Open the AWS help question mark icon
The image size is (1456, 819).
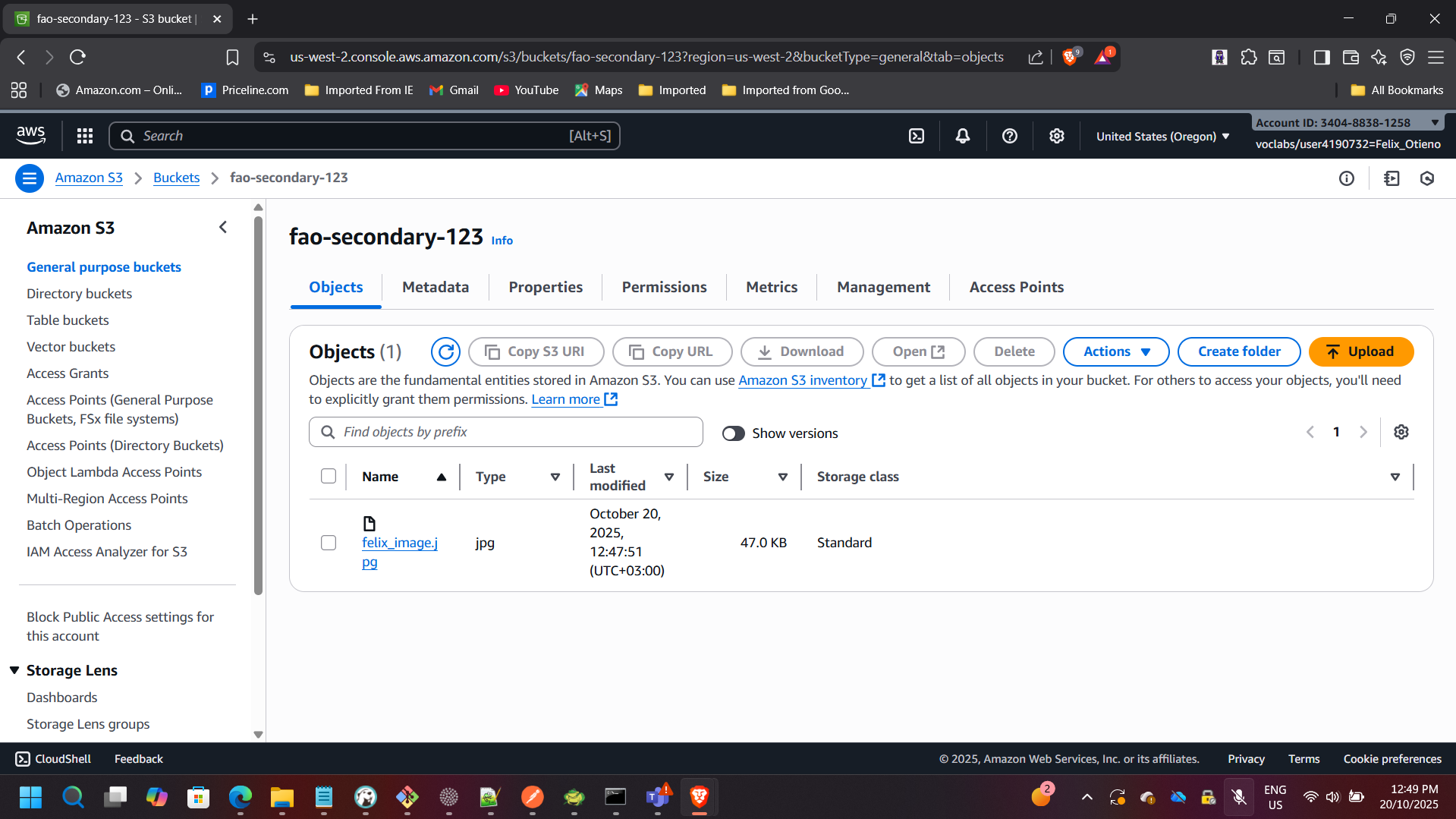(1009, 136)
